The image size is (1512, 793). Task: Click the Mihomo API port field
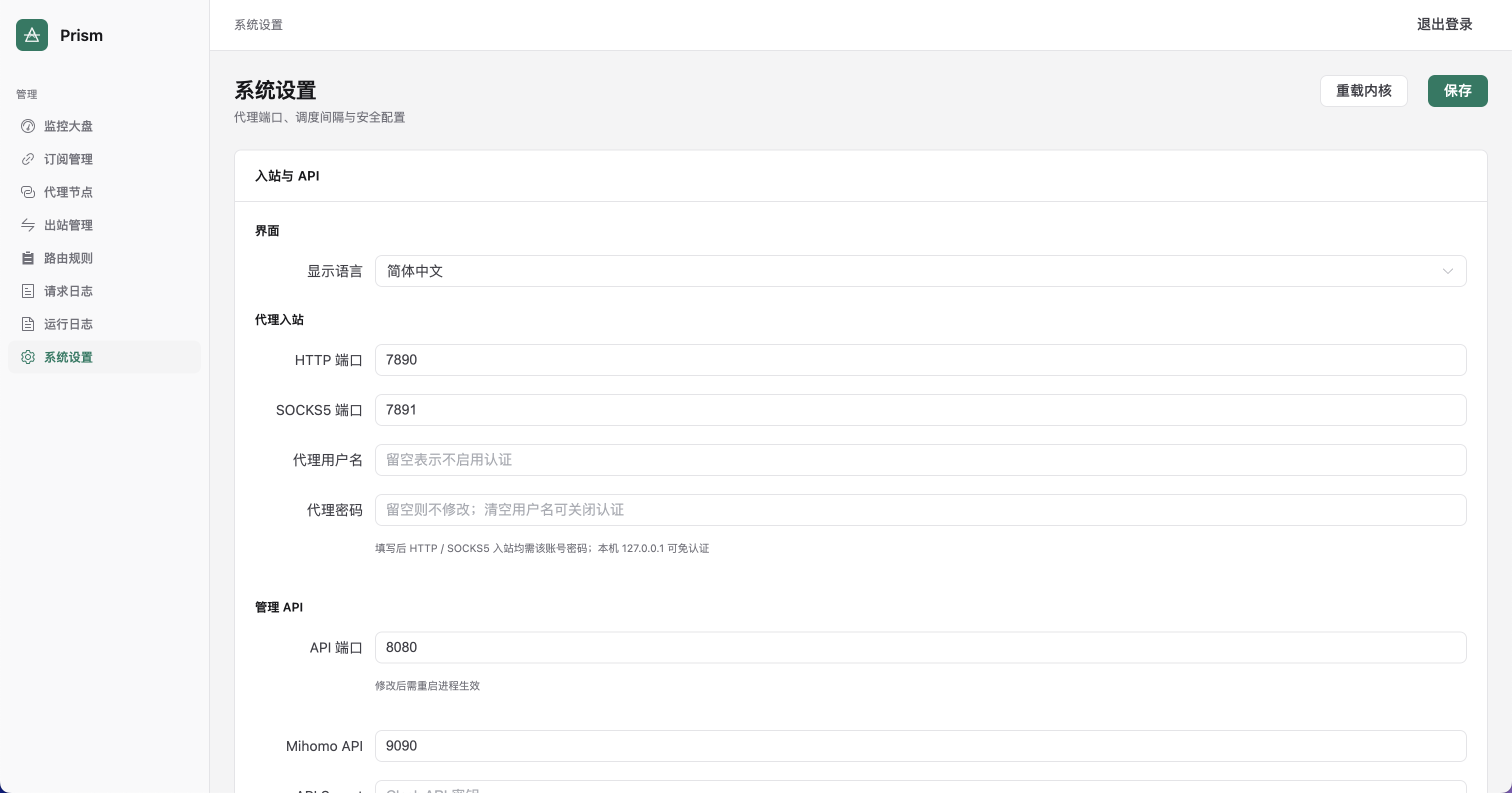(920, 746)
